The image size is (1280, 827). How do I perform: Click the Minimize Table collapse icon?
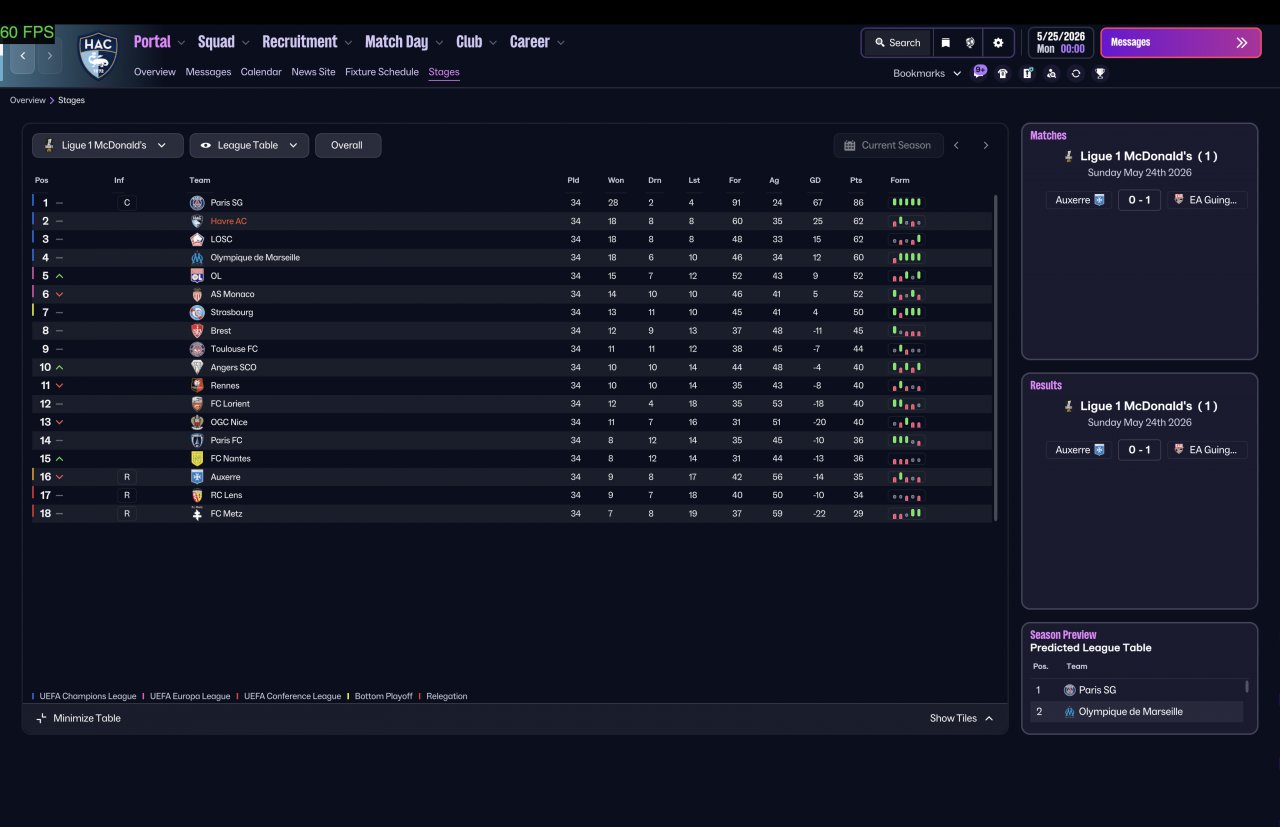(x=41, y=718)
